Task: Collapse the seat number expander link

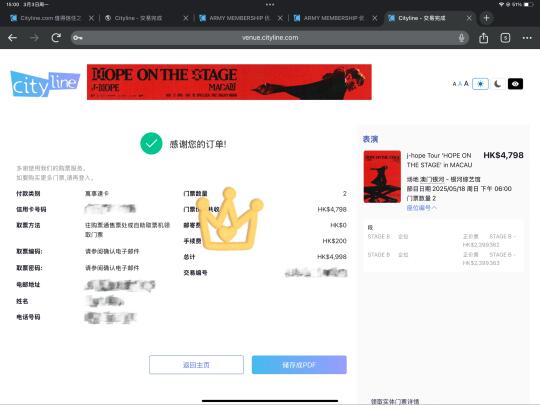Action: point(422,208)
